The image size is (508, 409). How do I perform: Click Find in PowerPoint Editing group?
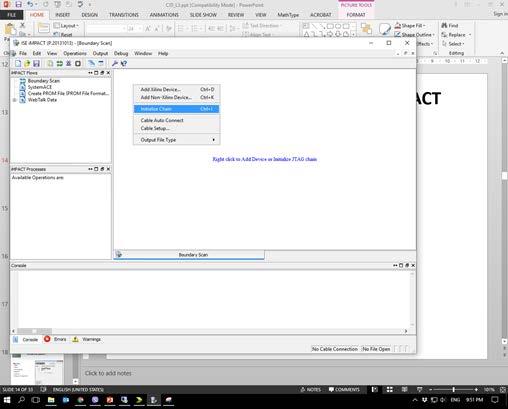click(x=450, y=26)
